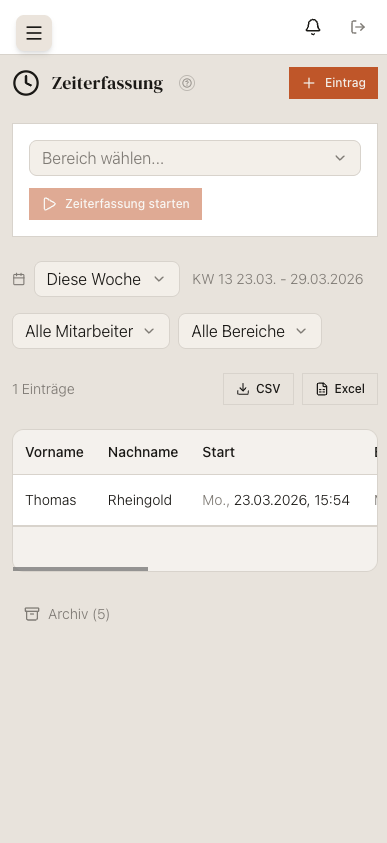Open the help question-mark icon

point(187,83)
